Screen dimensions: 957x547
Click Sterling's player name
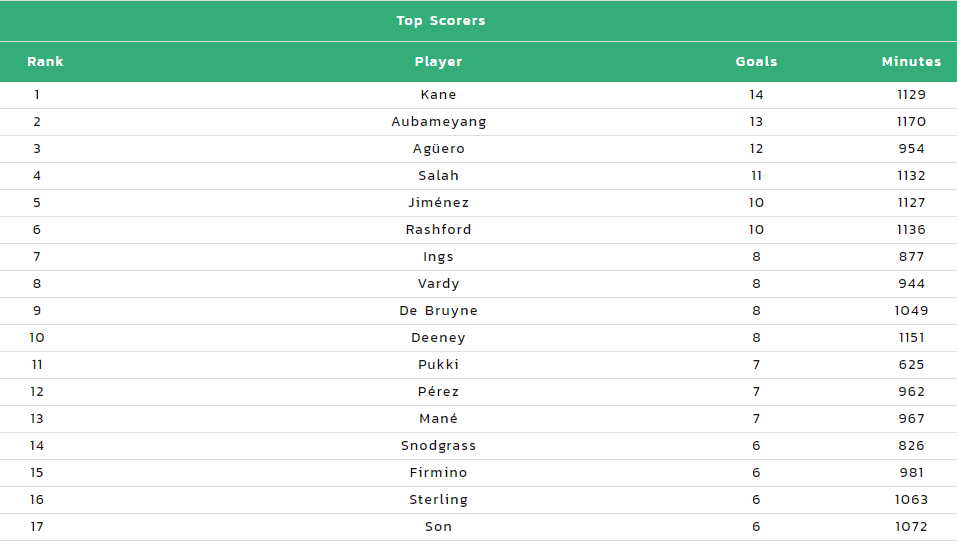tap(438, 500)
